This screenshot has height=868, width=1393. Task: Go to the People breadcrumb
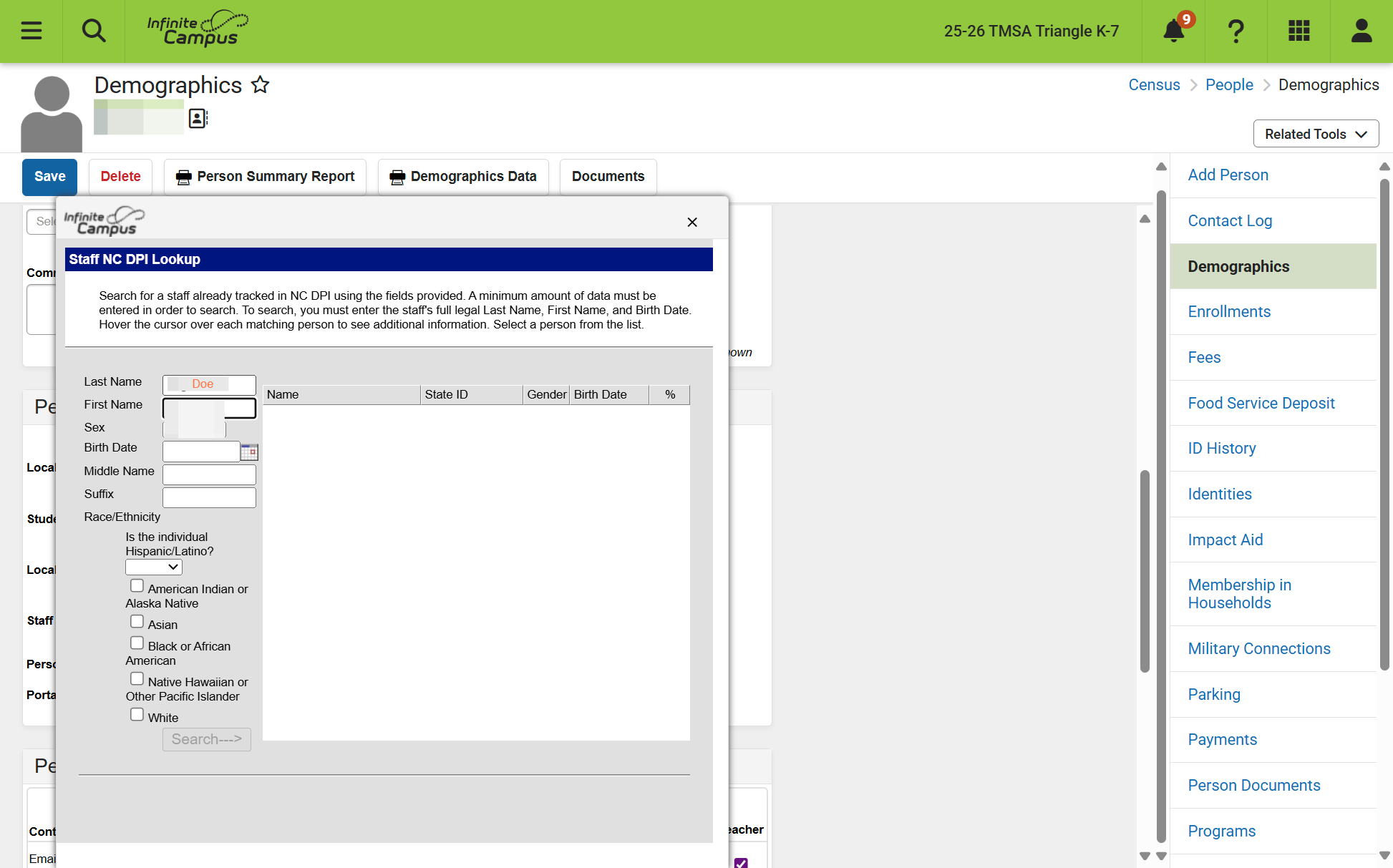point(1229,84)
